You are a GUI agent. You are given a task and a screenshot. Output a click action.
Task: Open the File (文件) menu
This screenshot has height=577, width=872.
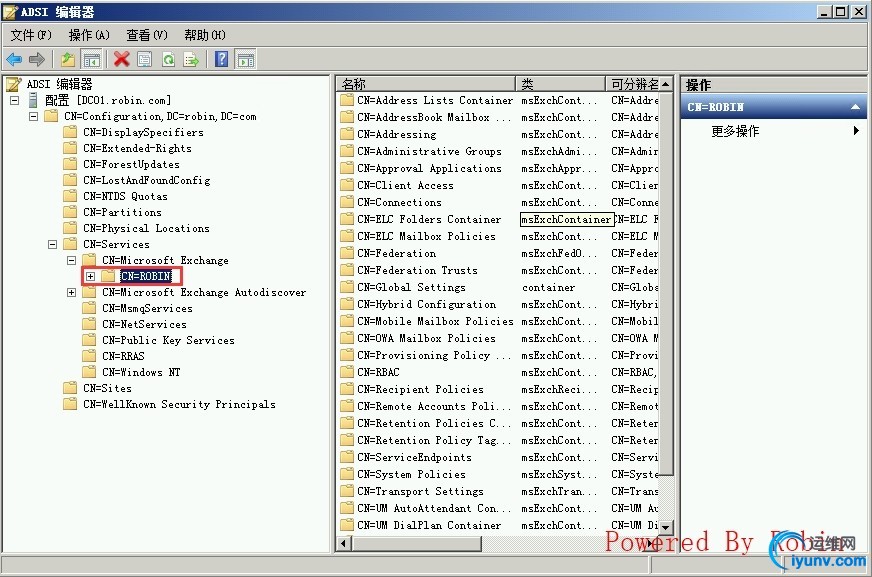(31, 35)
